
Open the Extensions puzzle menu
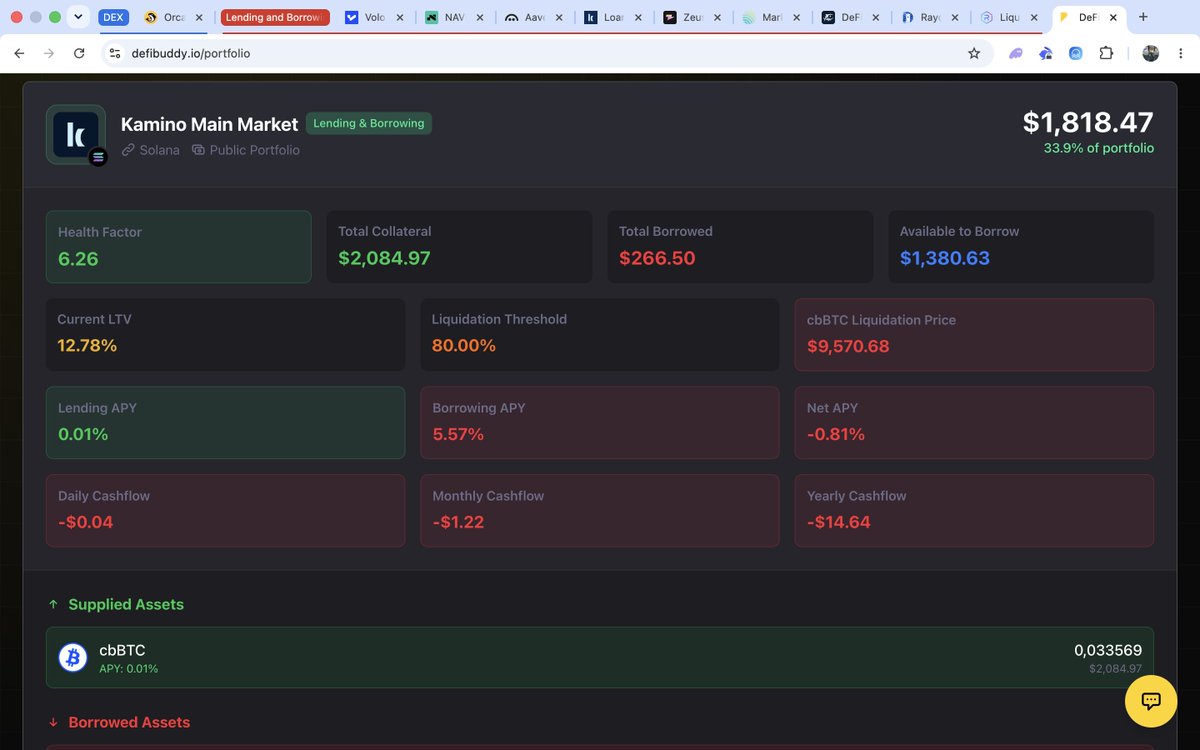(x=1106, y=53)
